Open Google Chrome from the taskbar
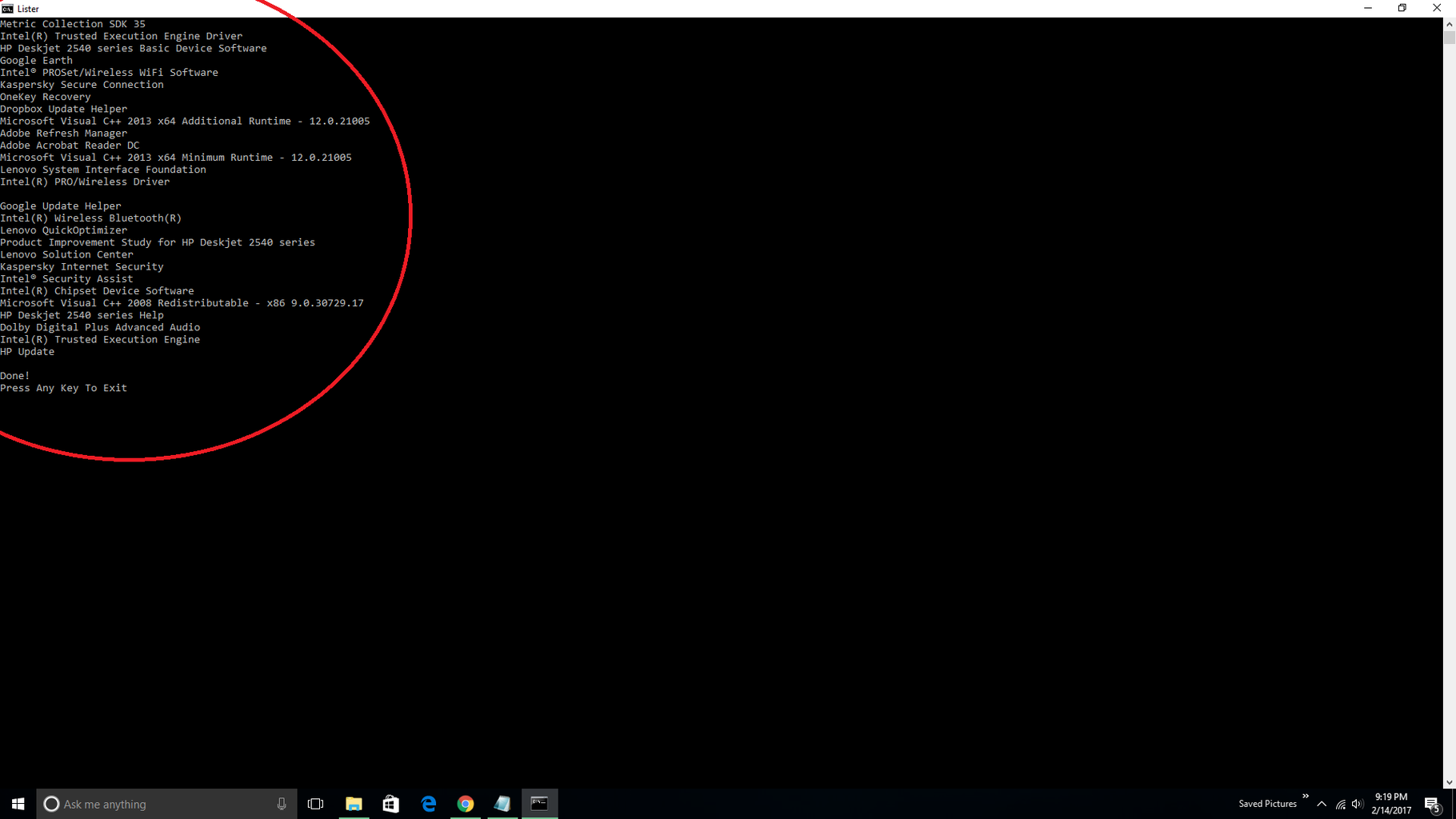 point(465,803)
